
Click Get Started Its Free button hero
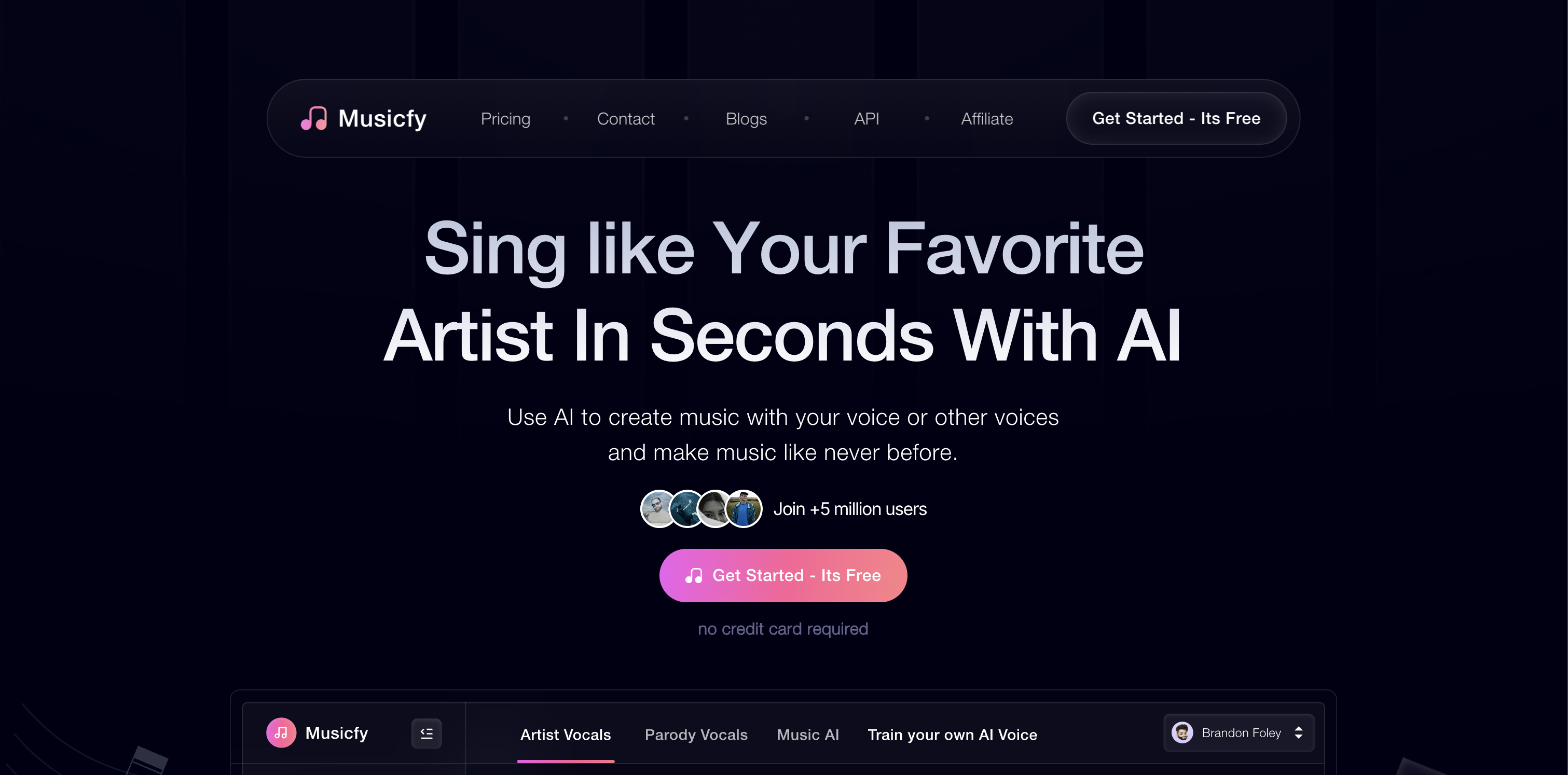tap(783, 575)
